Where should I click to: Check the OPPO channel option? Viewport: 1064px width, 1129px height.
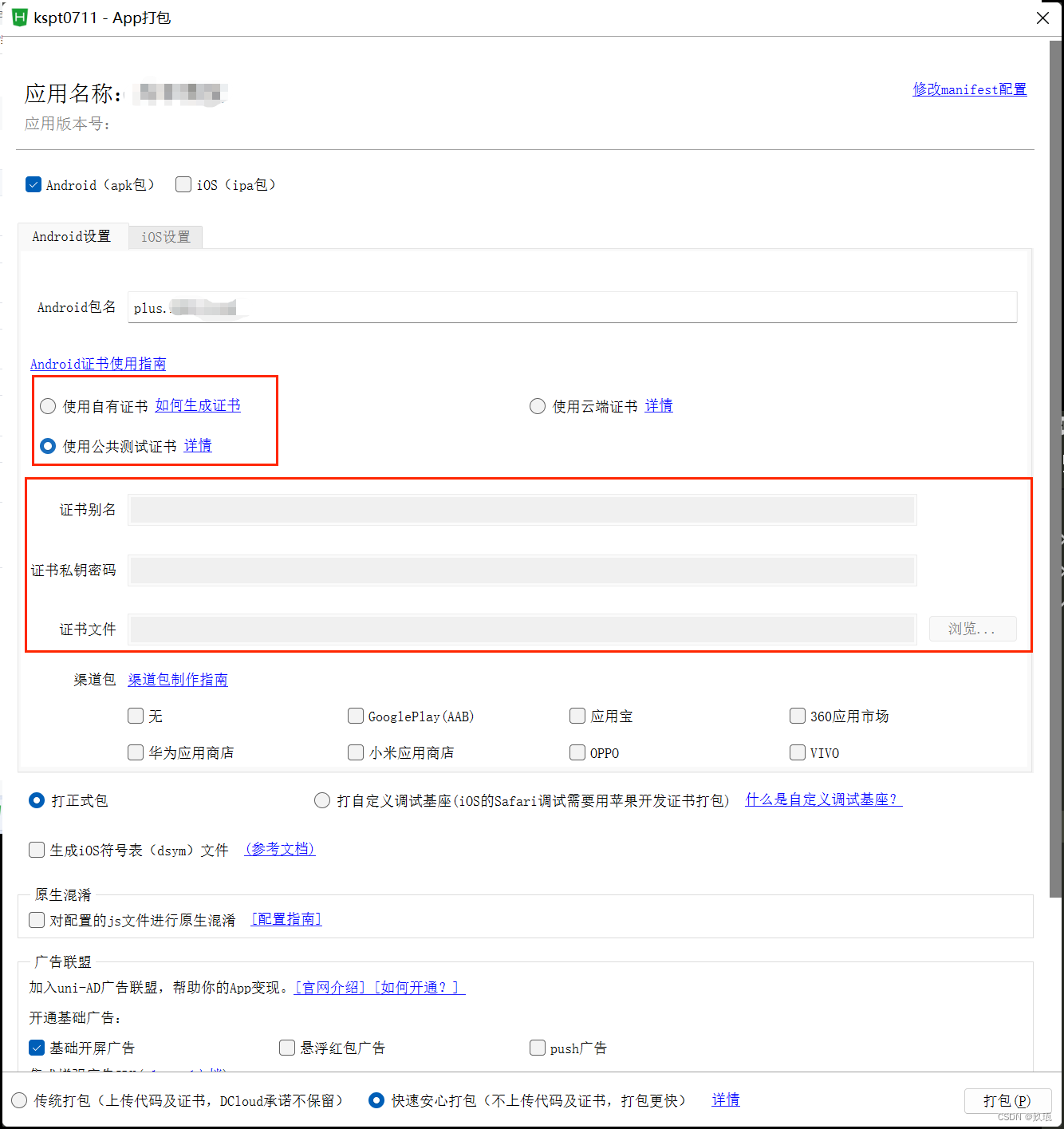pos(577,752)
